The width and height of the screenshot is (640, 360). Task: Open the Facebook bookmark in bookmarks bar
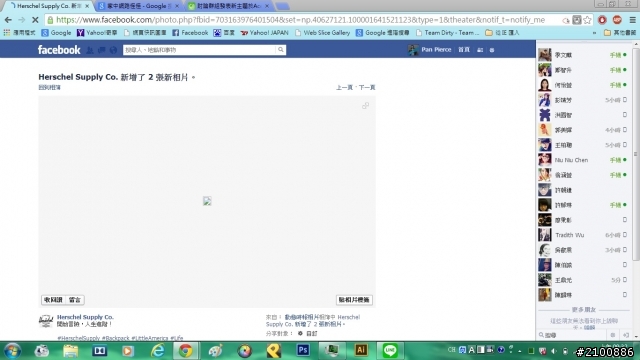click(190, 33)
